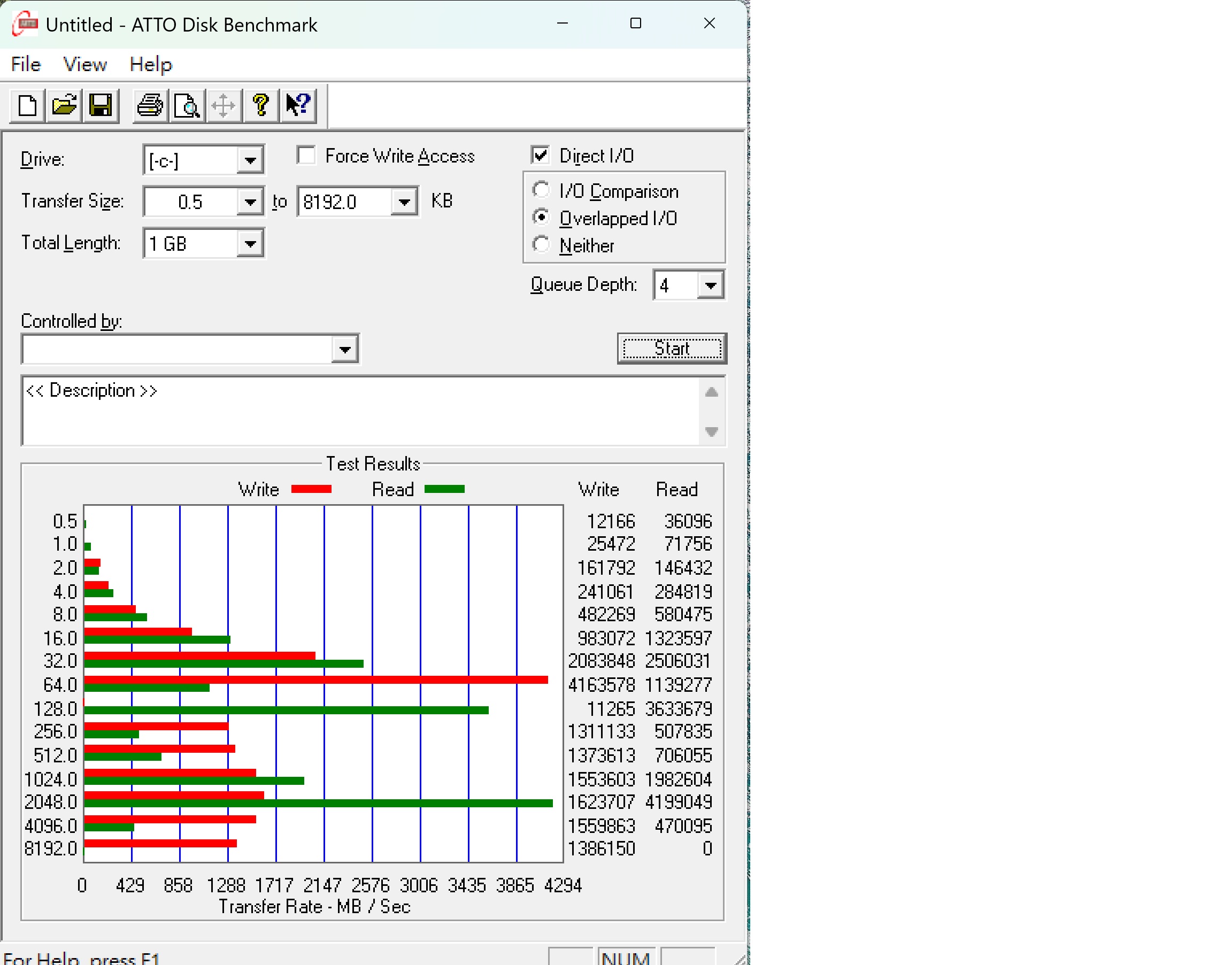The image size is (1232, 965).
Task: Click the read value 470095
Action: click(683, 827)
